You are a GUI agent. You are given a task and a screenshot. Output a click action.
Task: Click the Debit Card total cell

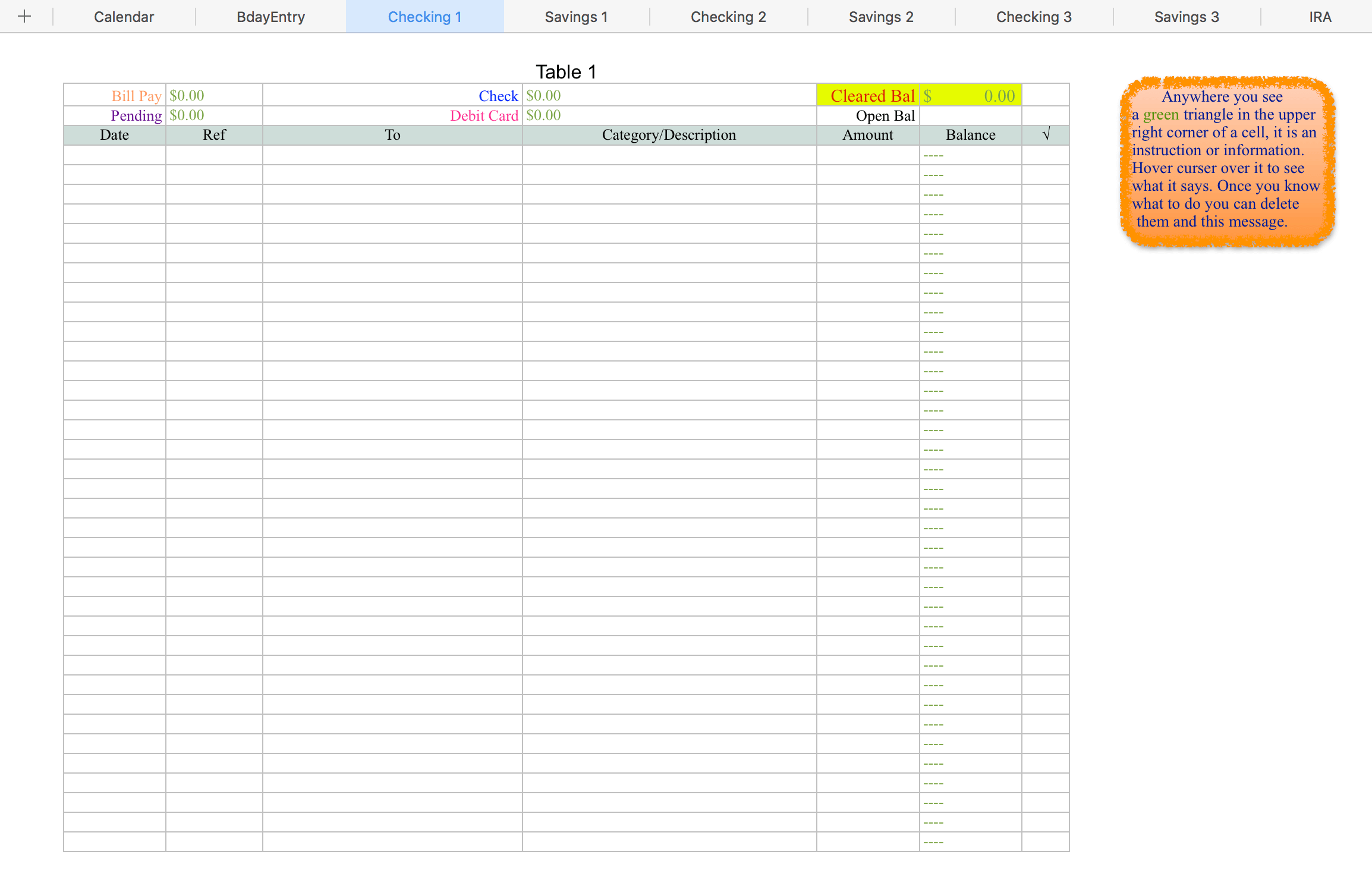coord(669,115)
